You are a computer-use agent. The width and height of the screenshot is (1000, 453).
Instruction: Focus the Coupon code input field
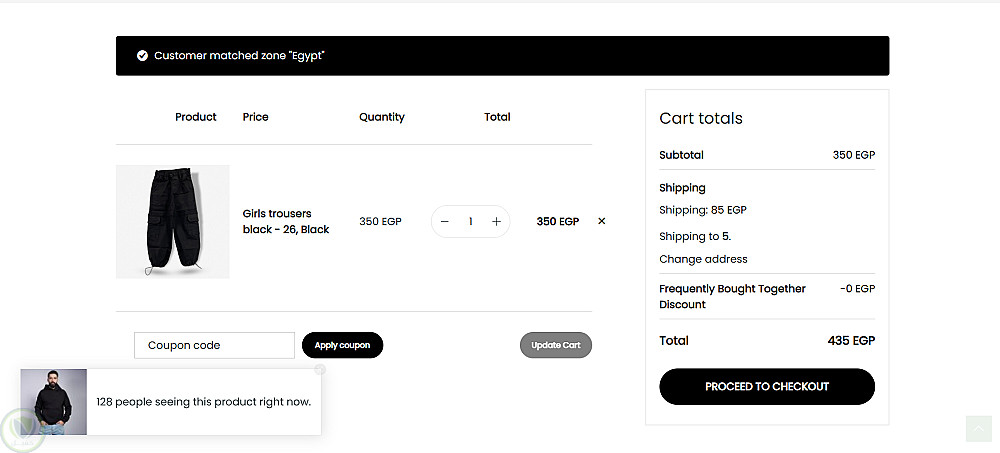coord(214,345)
